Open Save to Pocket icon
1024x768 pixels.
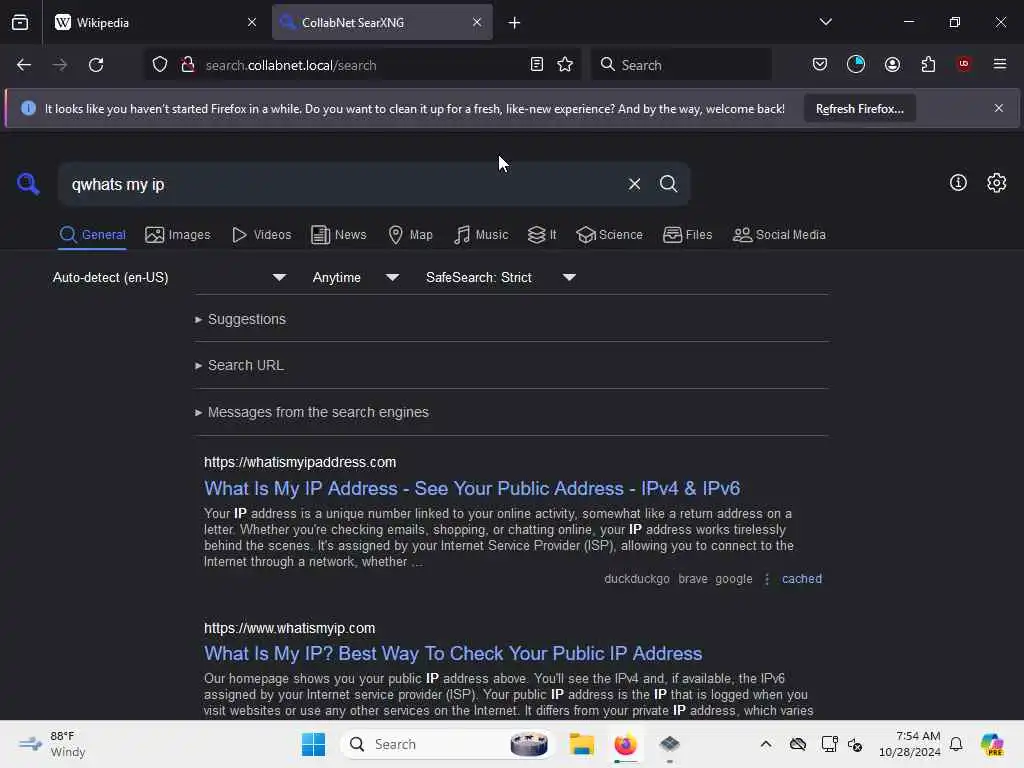point(820,65)
